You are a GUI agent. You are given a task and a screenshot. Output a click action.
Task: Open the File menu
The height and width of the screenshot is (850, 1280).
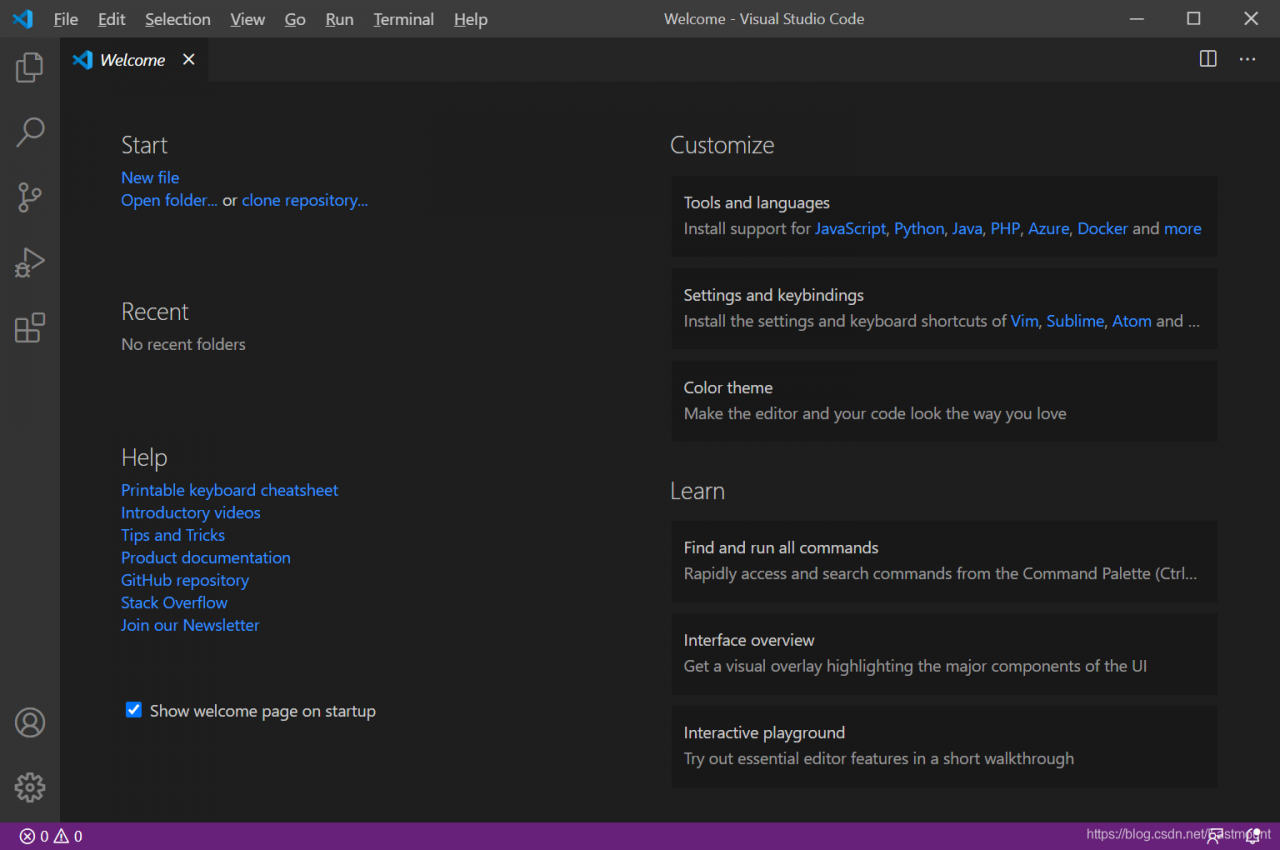coord(65,19)
